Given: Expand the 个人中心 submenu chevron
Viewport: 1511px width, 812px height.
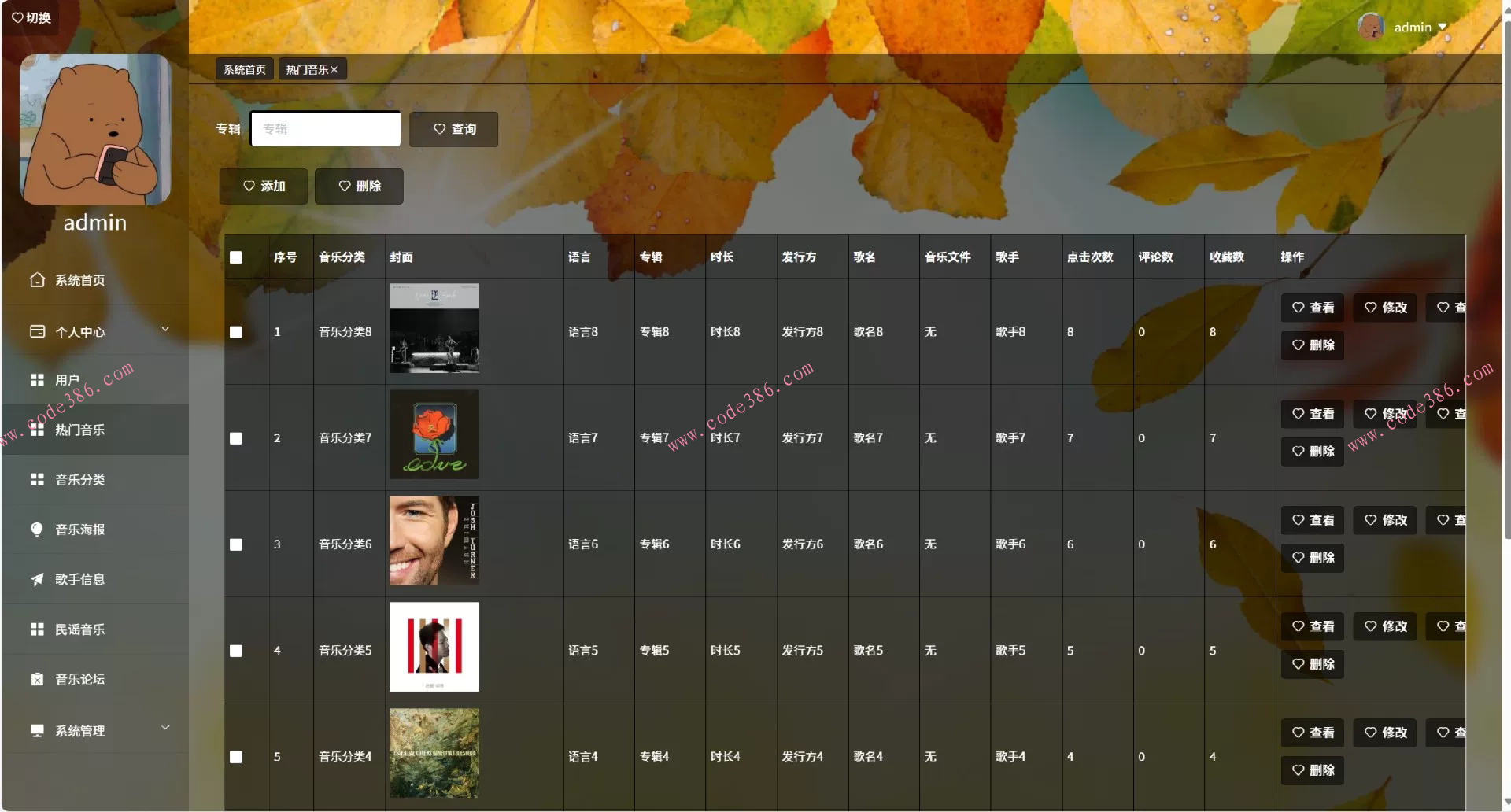Looking at the screenshot, I should coord(165,329).
